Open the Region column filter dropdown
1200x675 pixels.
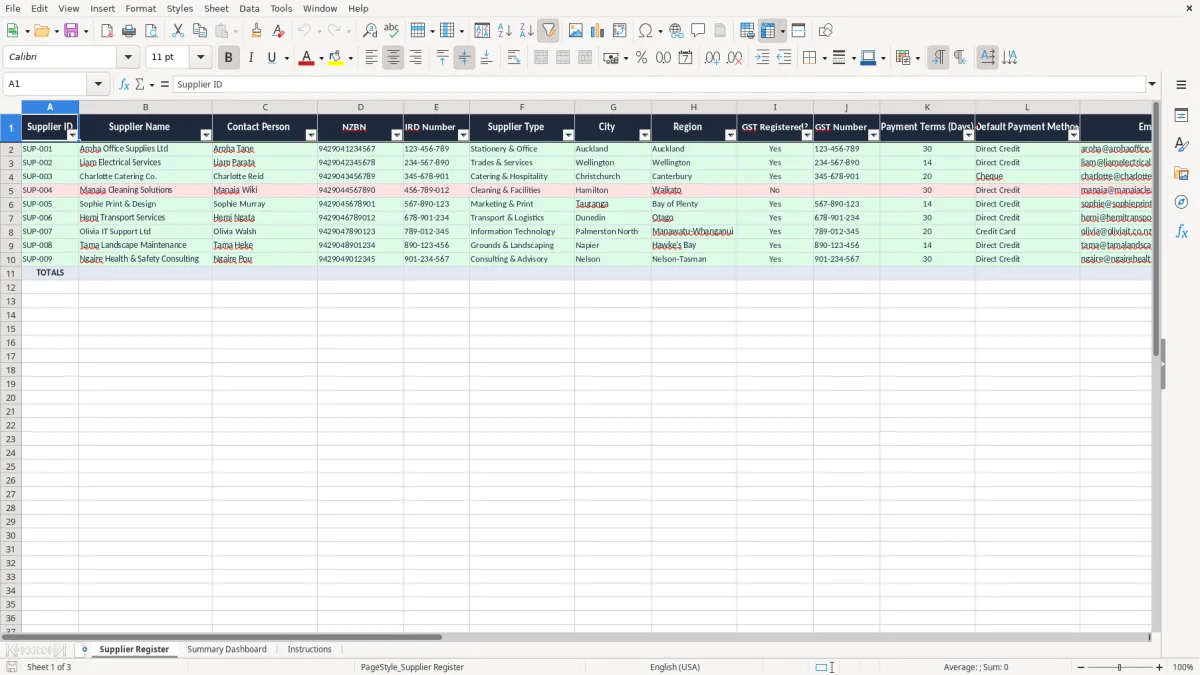tap(731, 135)
